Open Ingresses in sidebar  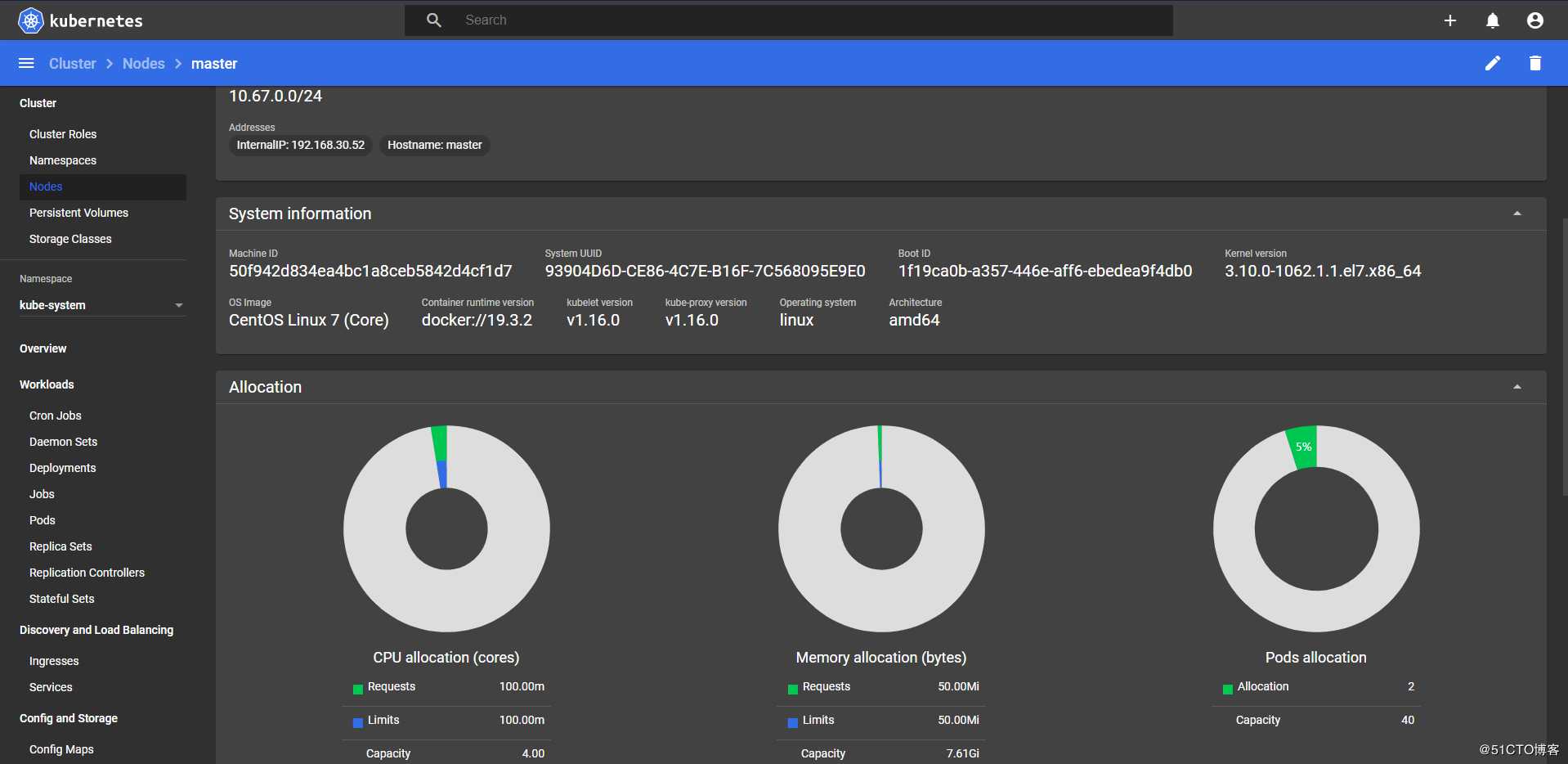point(54,661)
